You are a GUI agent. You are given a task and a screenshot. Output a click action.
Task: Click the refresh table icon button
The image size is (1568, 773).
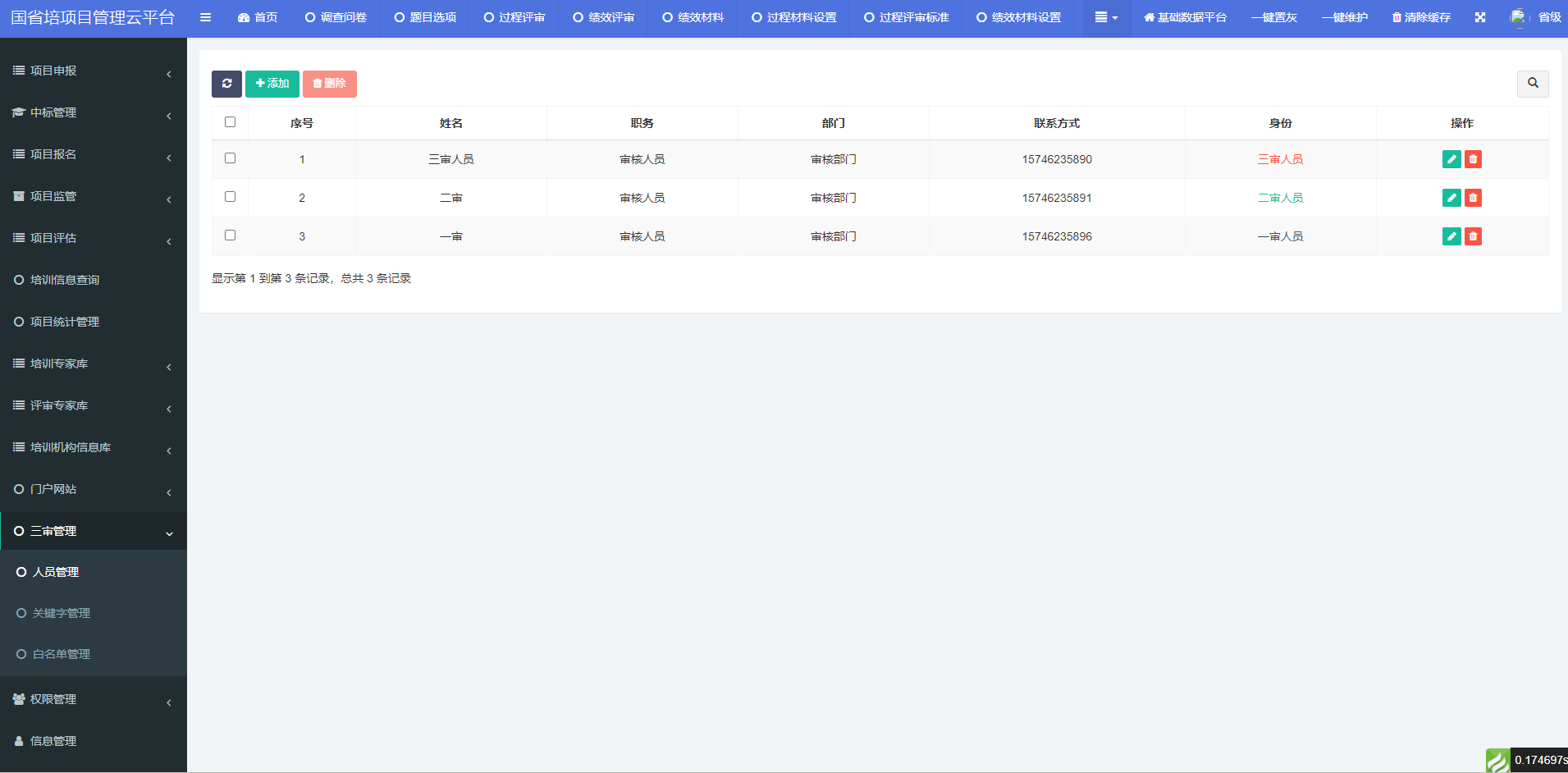click(x=226, y=84)
